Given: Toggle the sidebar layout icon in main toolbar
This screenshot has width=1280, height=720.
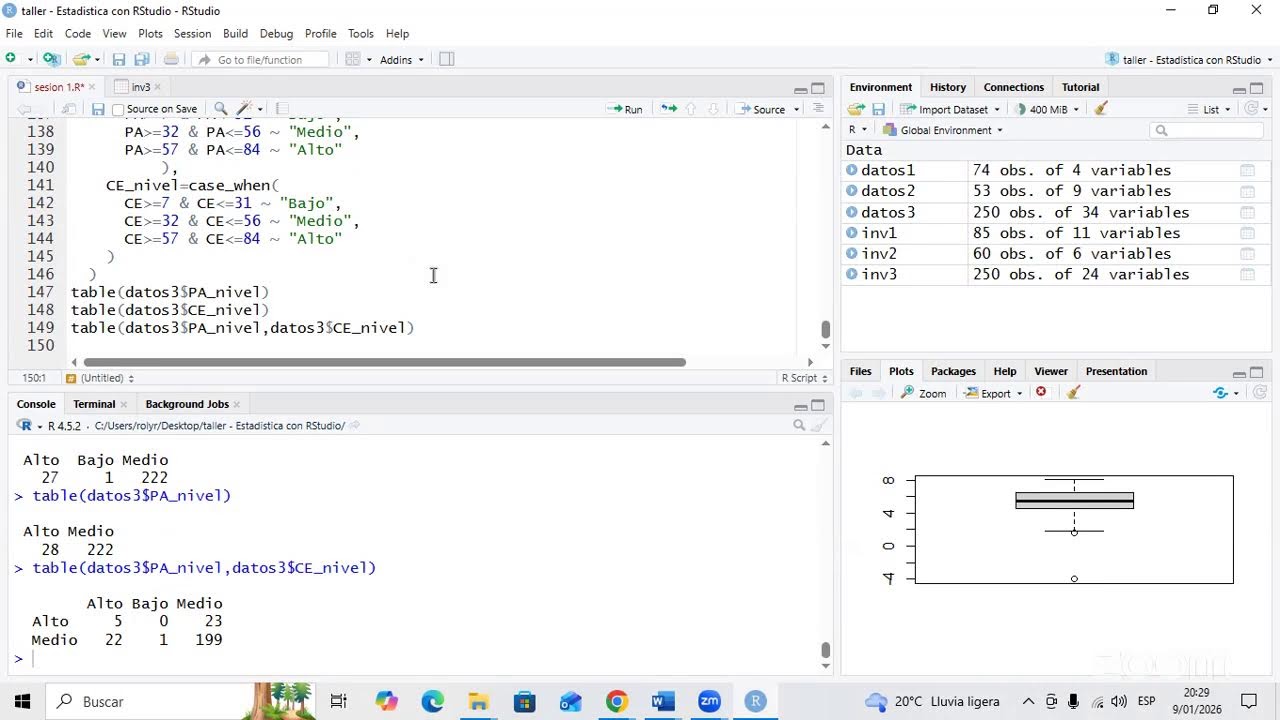Looking at the screenshot, I should click(447, 59).
